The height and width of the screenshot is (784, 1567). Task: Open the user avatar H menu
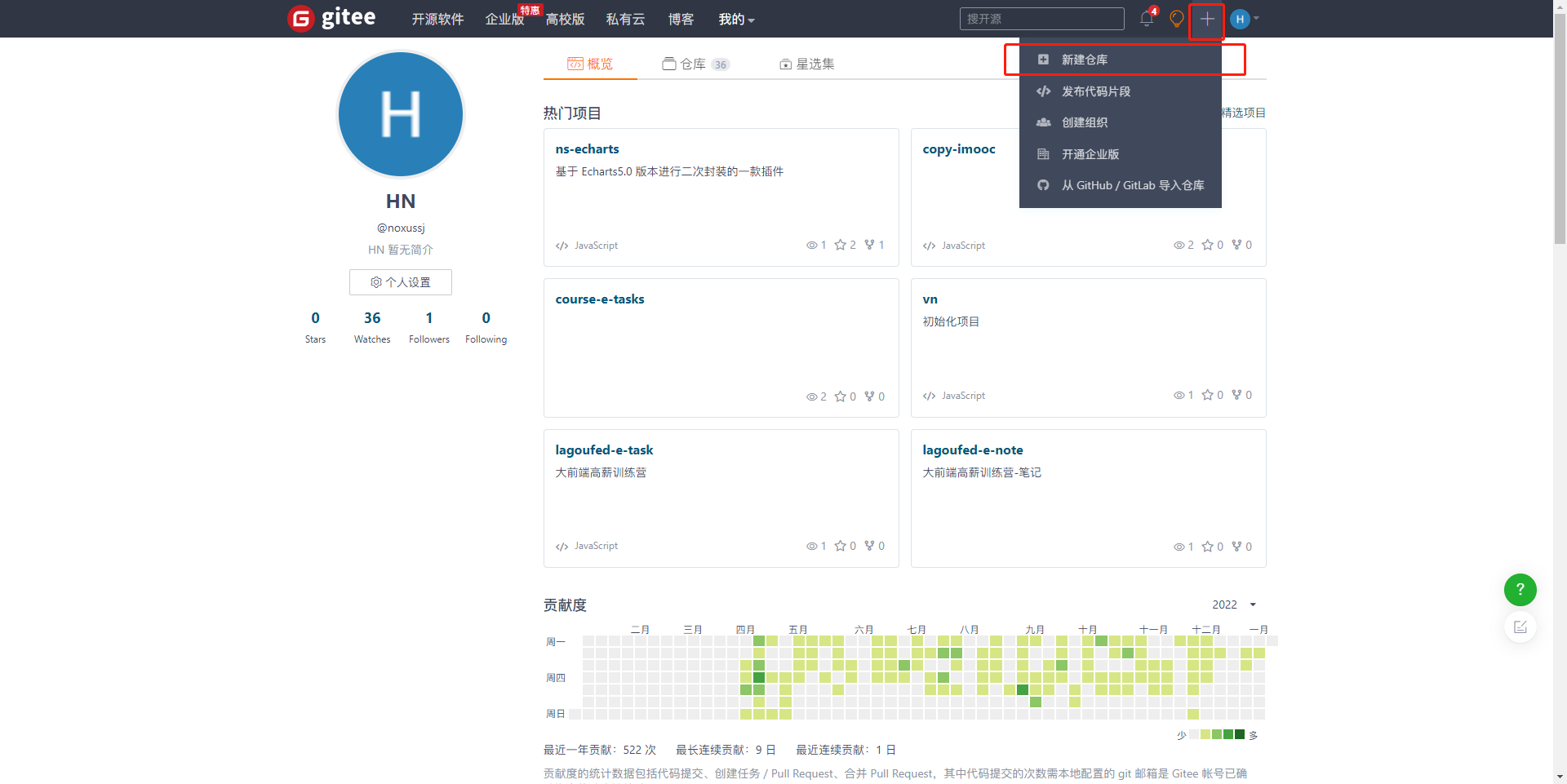(x=1244, y=19)
